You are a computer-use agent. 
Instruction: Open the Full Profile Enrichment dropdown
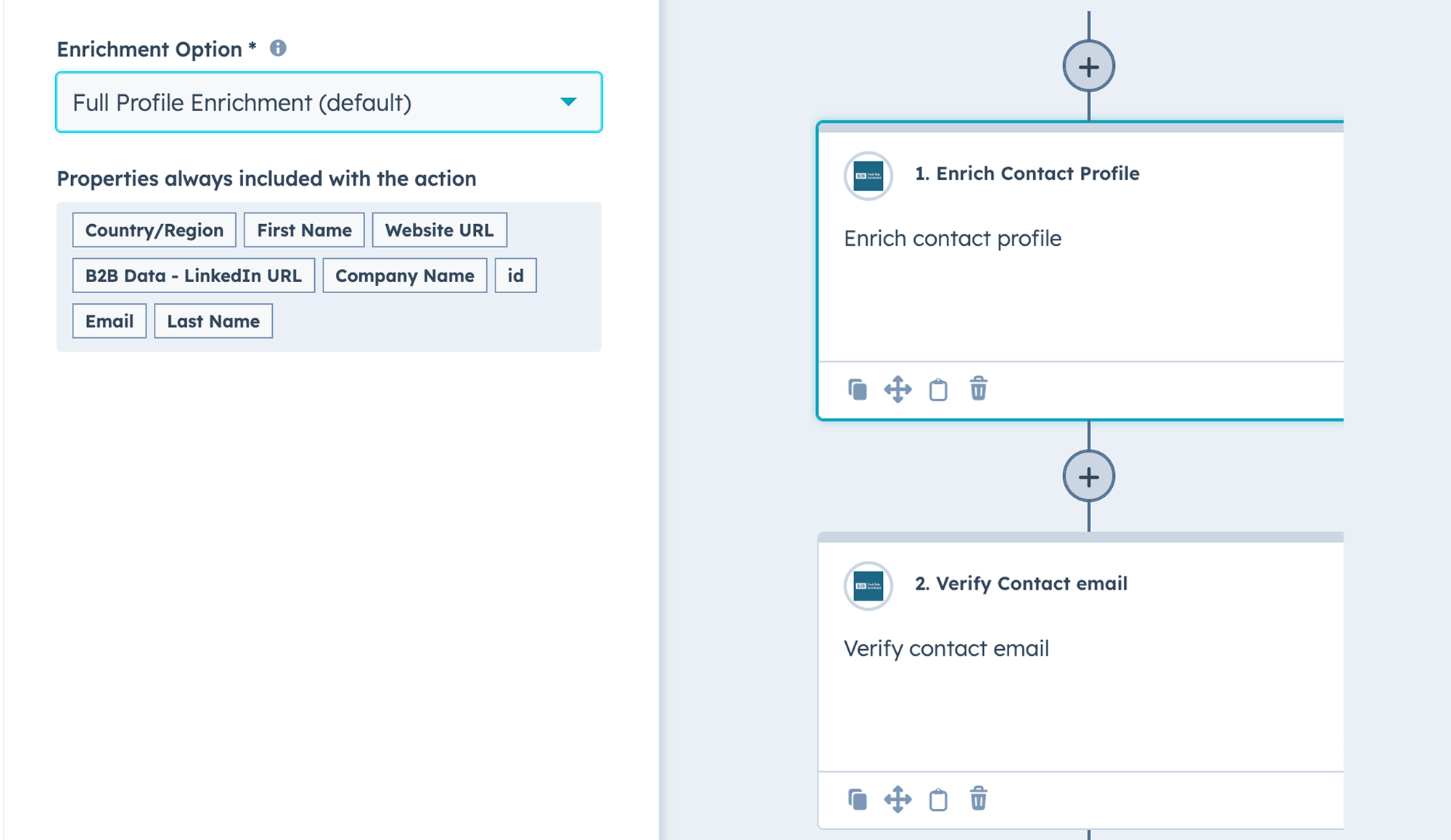[329, 102]
